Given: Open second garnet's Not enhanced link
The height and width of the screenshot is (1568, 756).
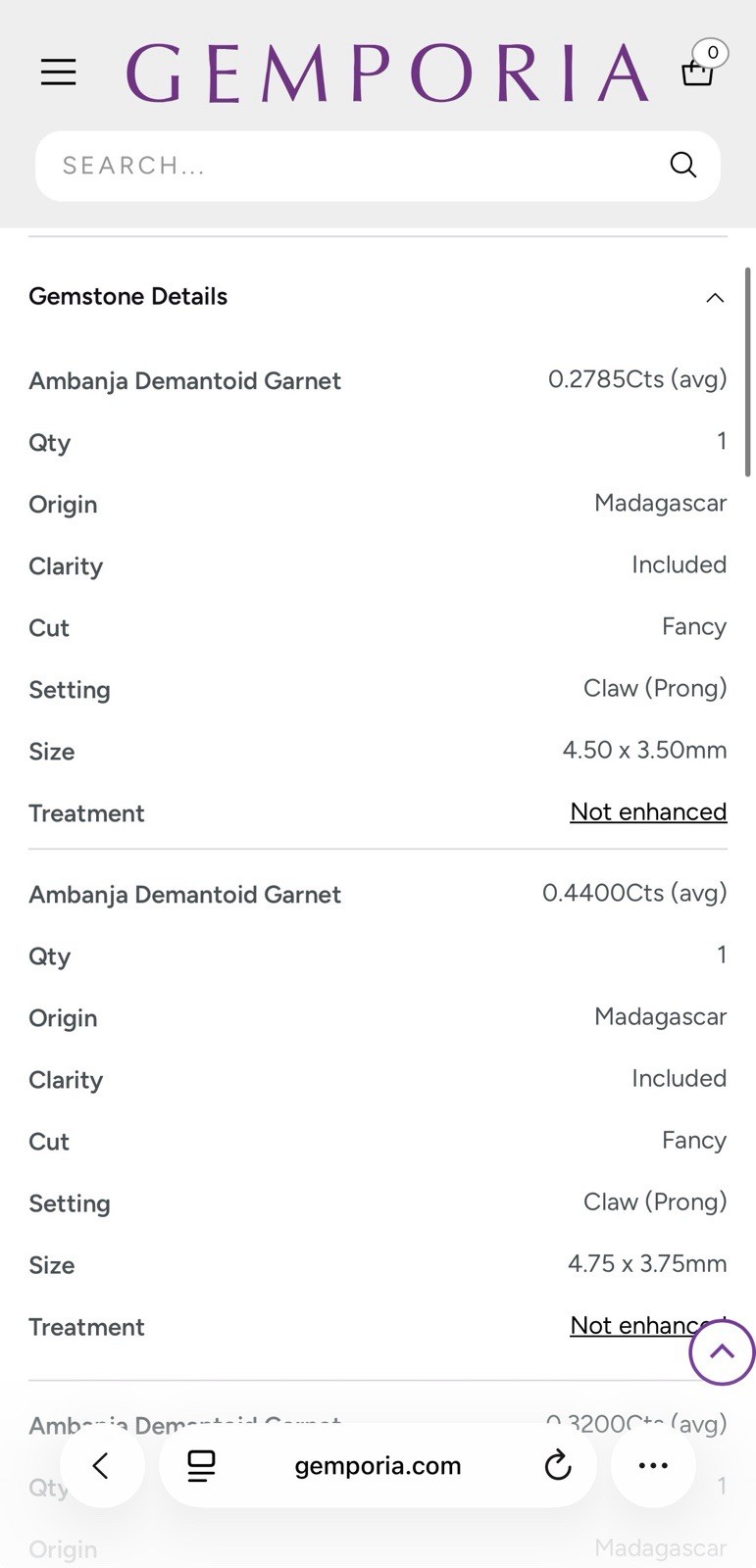Looking at the screenshot, I should pos(648,1325).
